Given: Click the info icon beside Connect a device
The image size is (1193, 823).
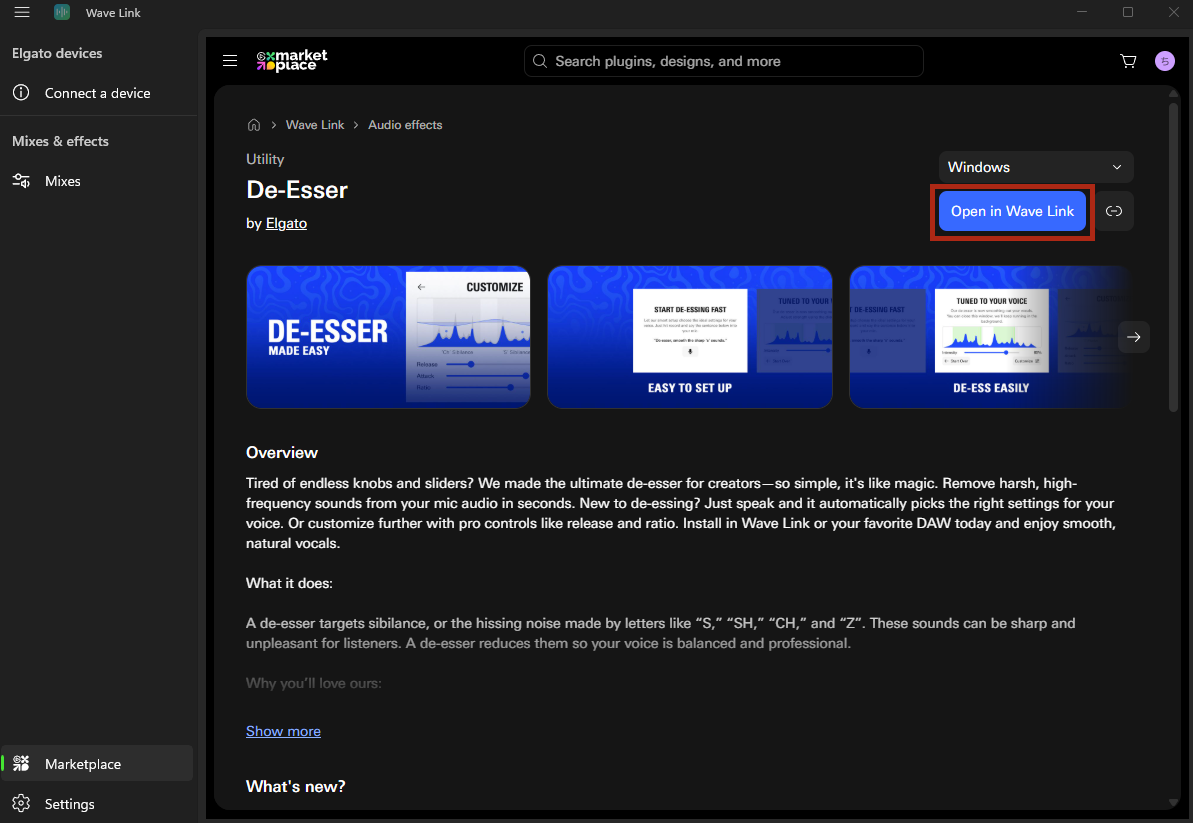Looking at the screenshot, I should tap(21, 93).
